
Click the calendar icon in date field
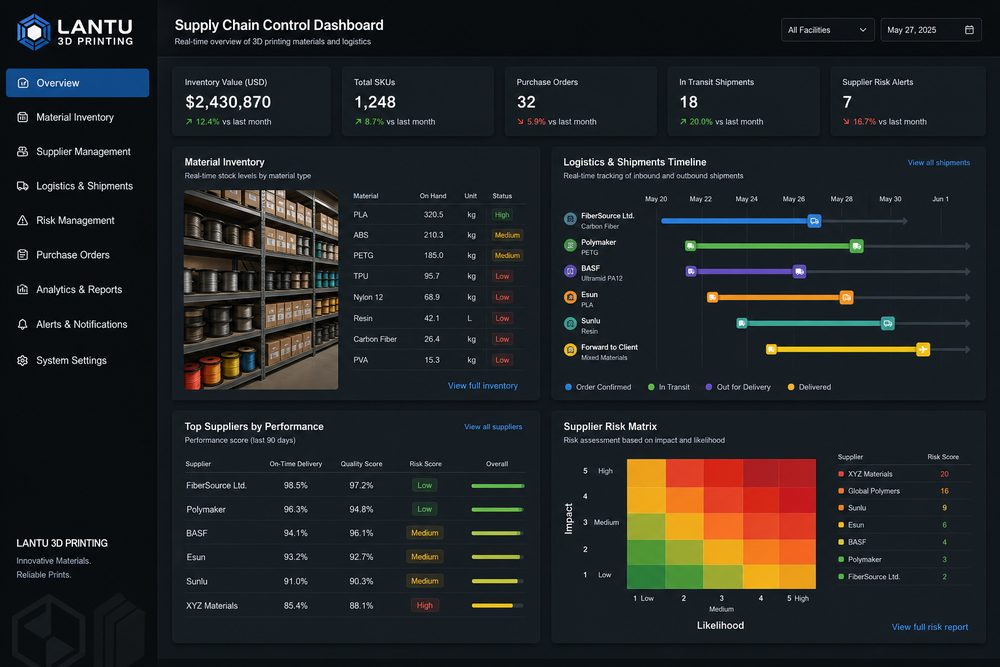(x=969, y=30)
